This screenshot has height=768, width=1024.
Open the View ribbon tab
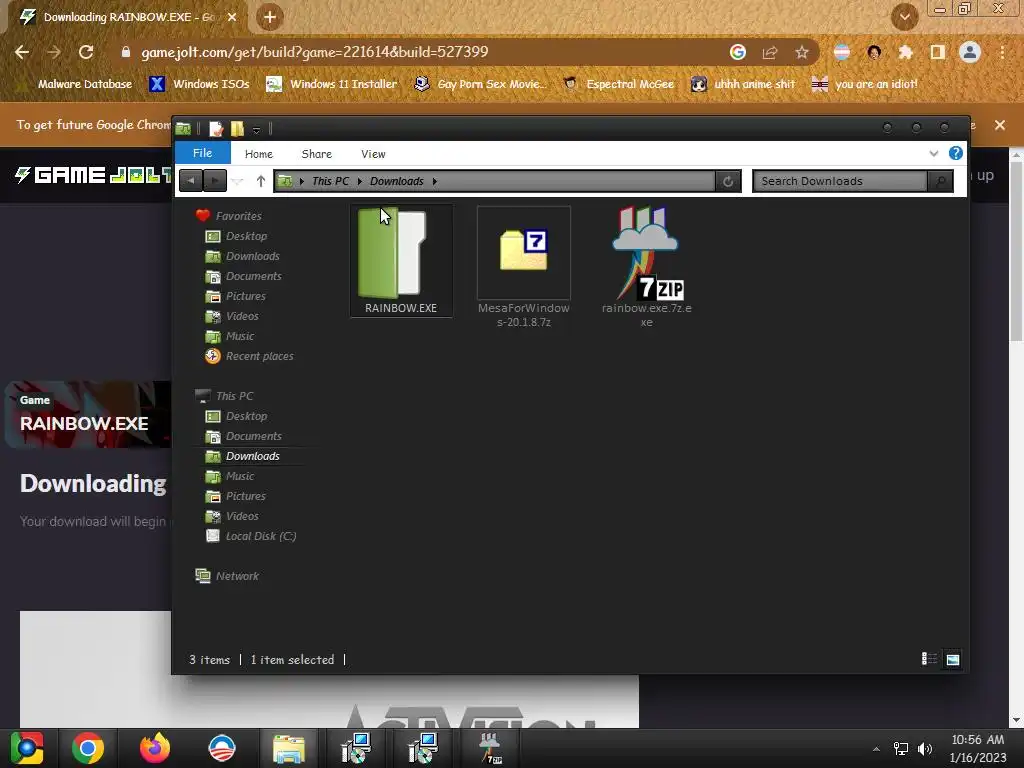coord(373,154)
